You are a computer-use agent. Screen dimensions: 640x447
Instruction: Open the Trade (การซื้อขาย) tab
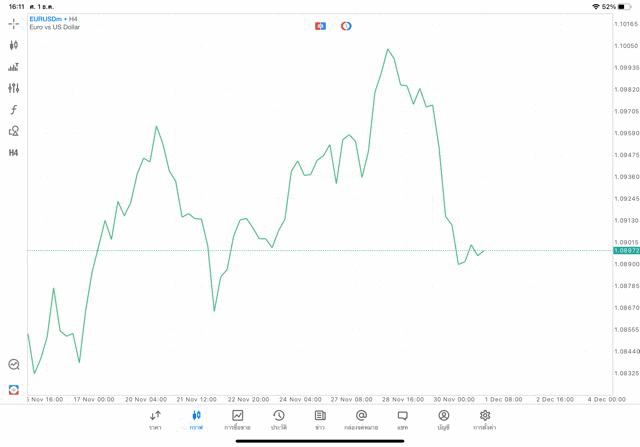(x=237, y=419)
